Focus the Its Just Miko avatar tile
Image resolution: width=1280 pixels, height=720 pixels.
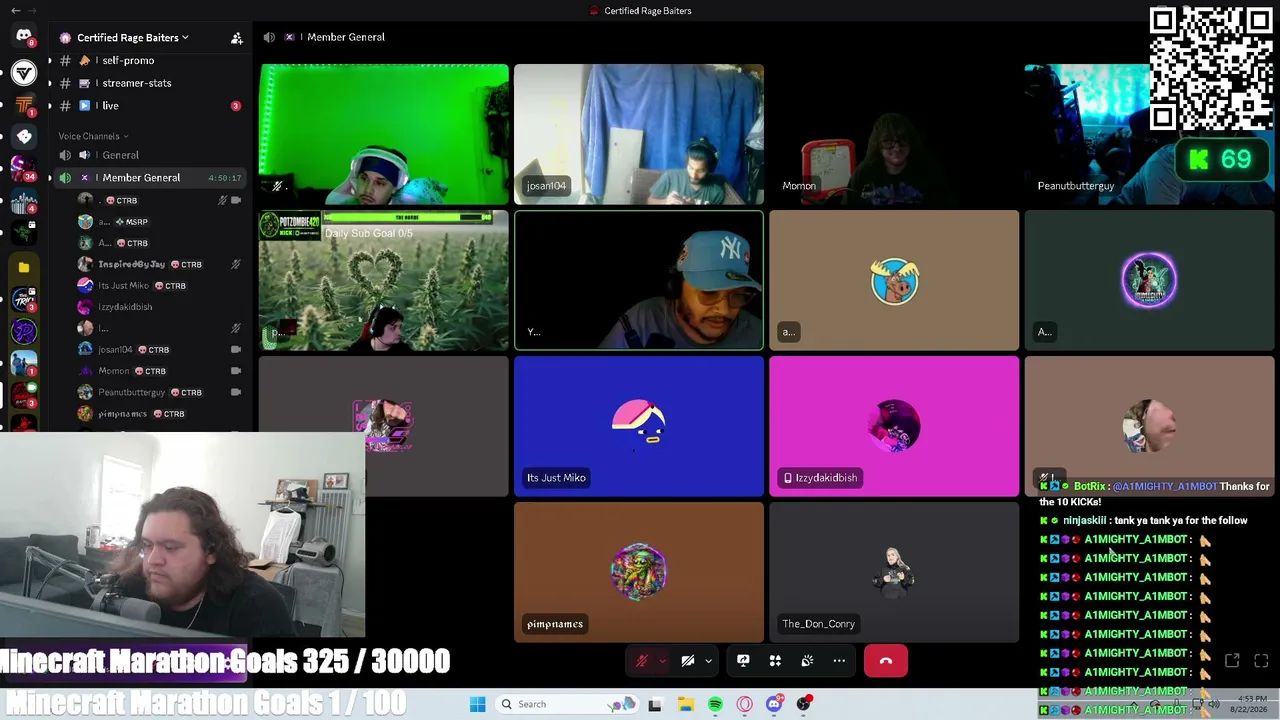[639, 427]
